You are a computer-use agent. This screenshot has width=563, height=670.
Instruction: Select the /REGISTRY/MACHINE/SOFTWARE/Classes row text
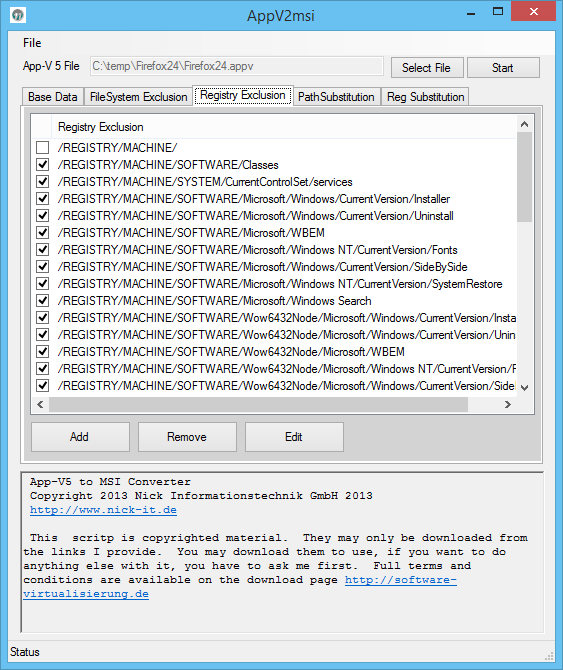pos(168,165)
